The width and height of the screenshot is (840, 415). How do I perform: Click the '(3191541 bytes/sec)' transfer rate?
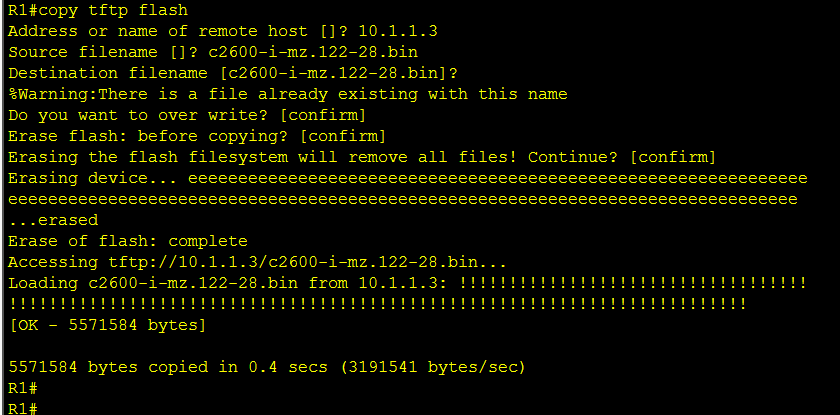coord(433,367)
